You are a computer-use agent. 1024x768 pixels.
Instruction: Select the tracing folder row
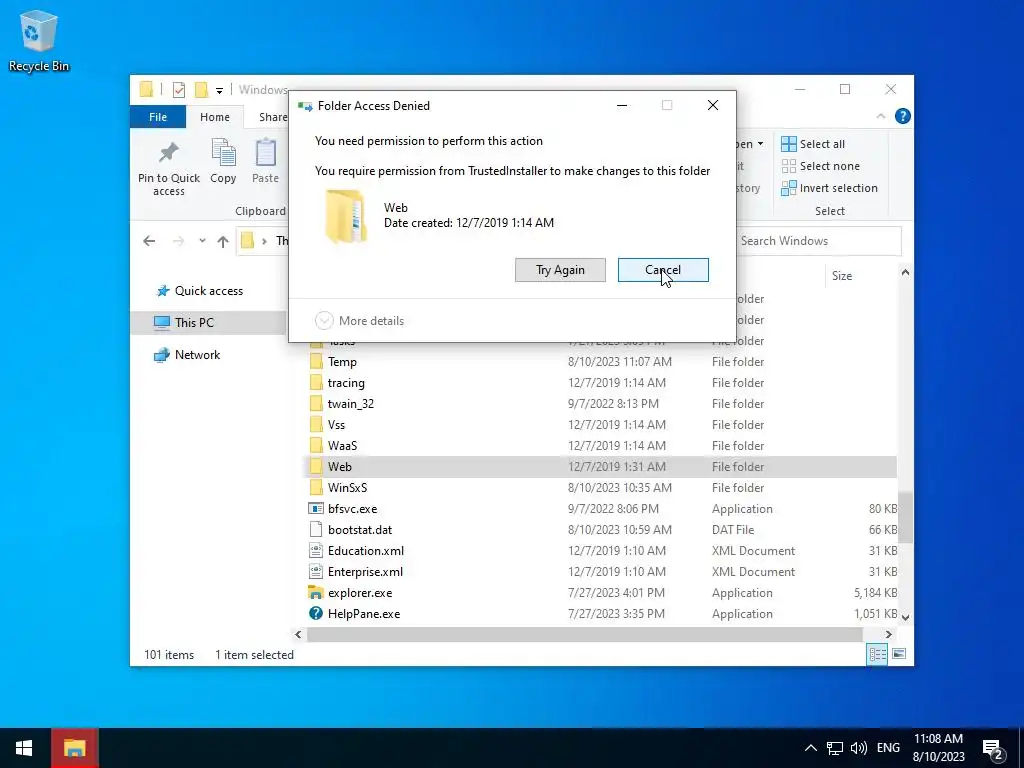pos(601,383)
